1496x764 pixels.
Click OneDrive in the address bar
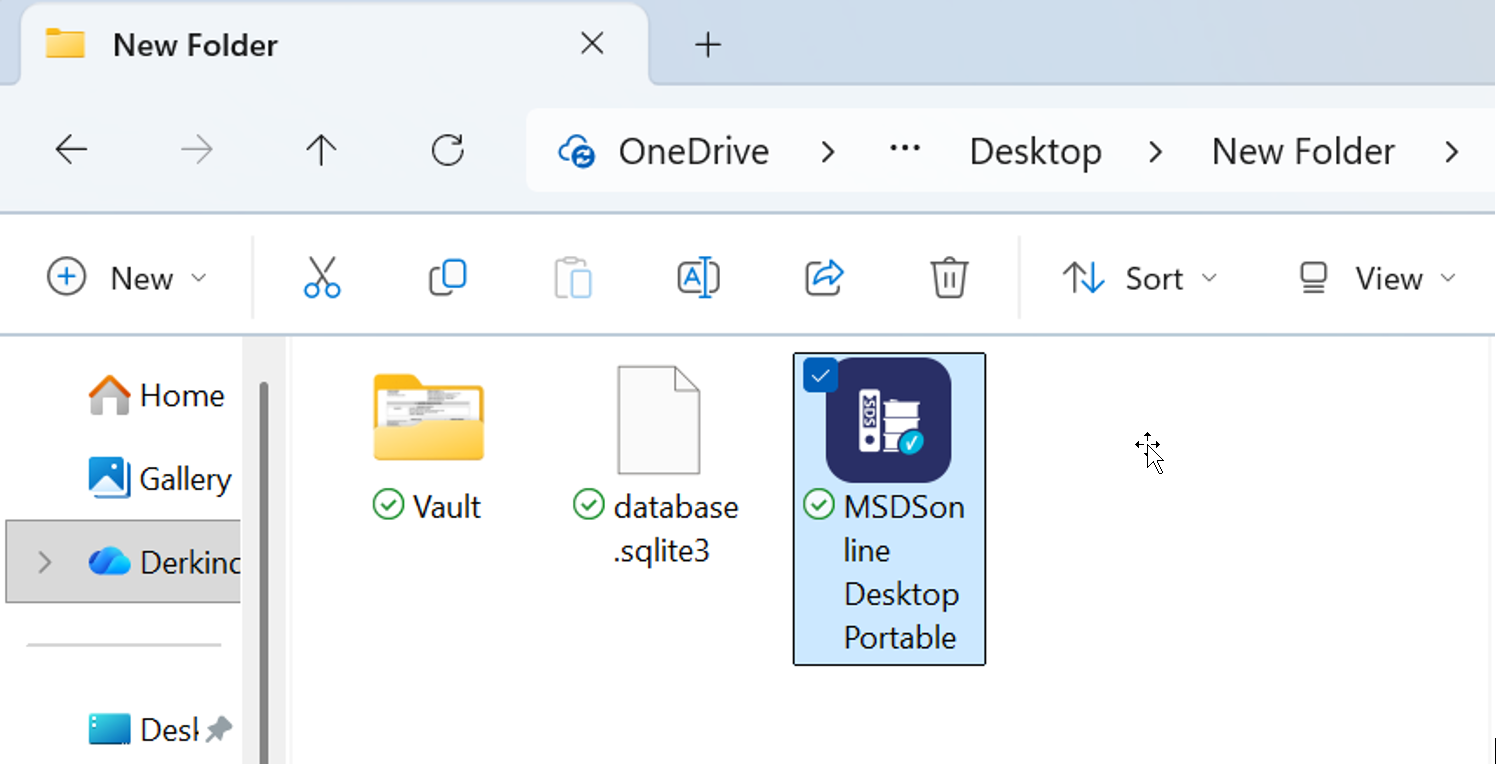(693, 152)
